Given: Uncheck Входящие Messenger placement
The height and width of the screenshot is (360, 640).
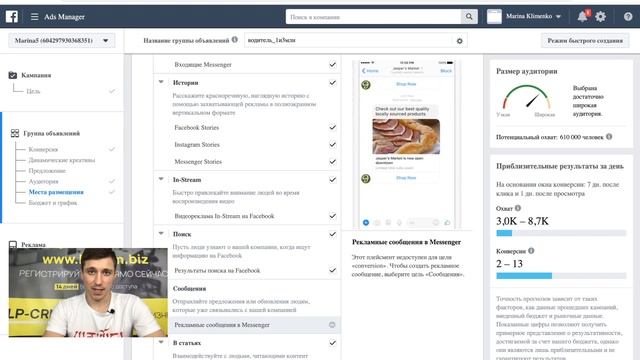Looking at the screenshot, I should [x=333, y=64].
